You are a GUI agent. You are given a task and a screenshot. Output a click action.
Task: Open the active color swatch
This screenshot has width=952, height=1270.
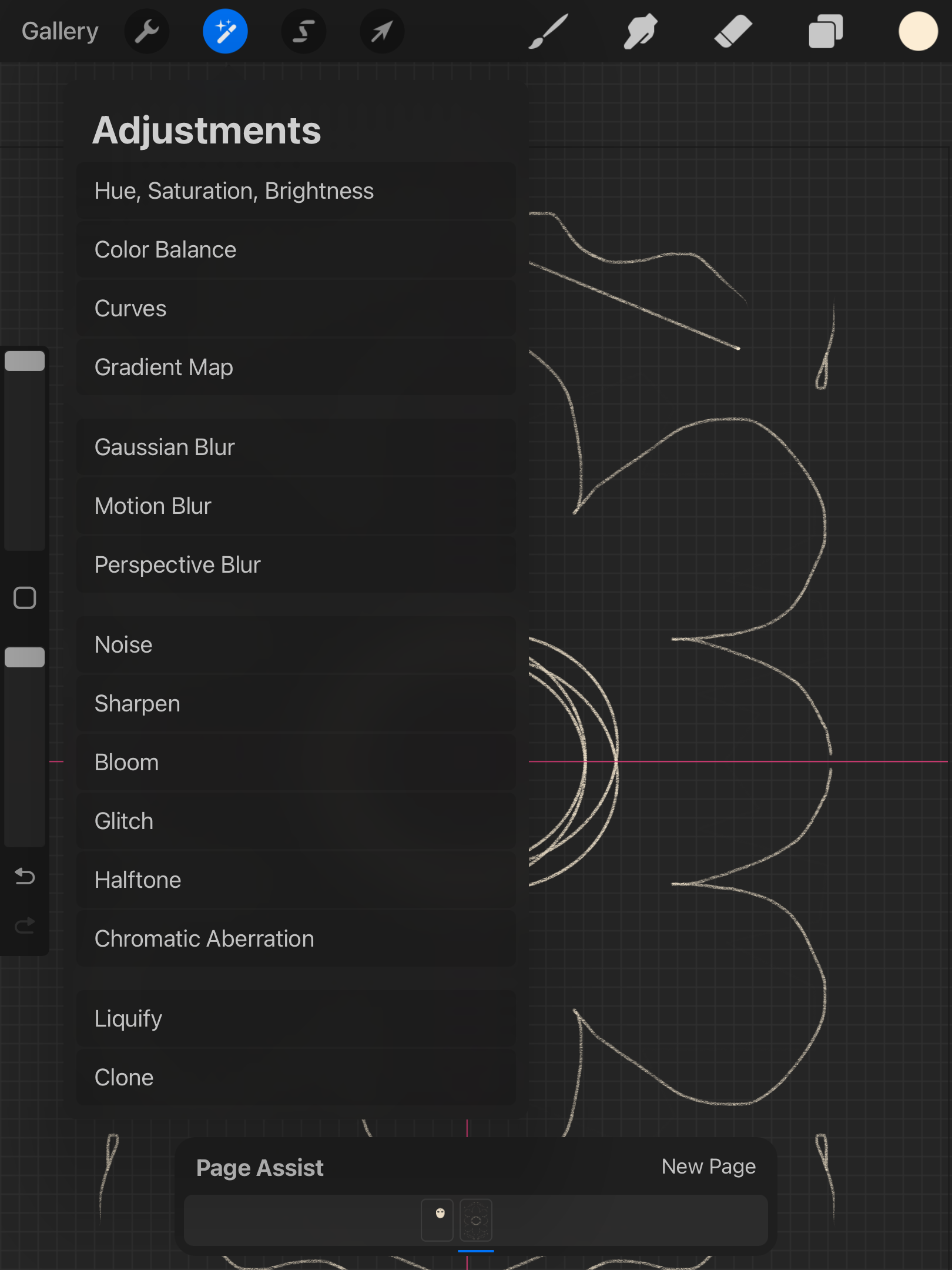coord(917,32)
